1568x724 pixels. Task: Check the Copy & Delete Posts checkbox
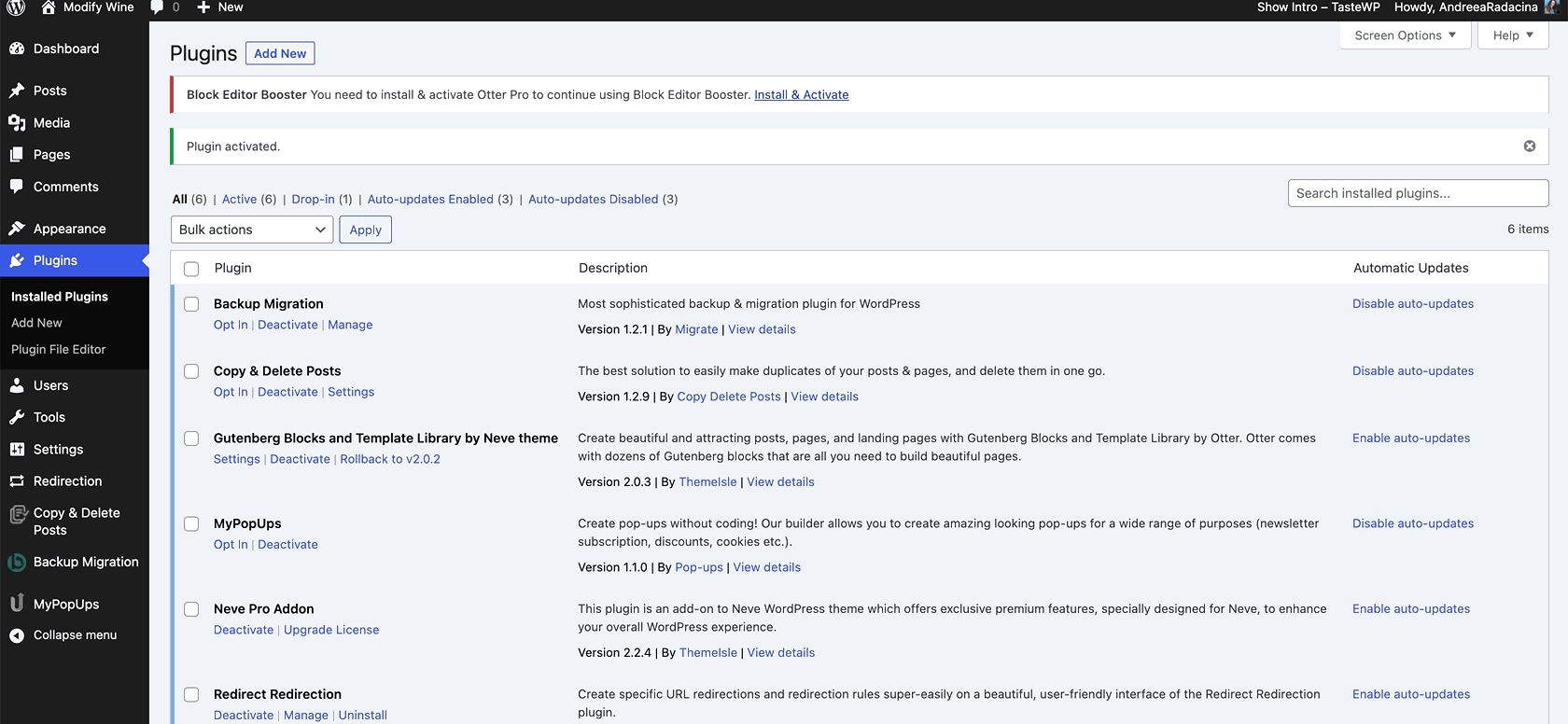pyautogui.click(x=191, y=371)
